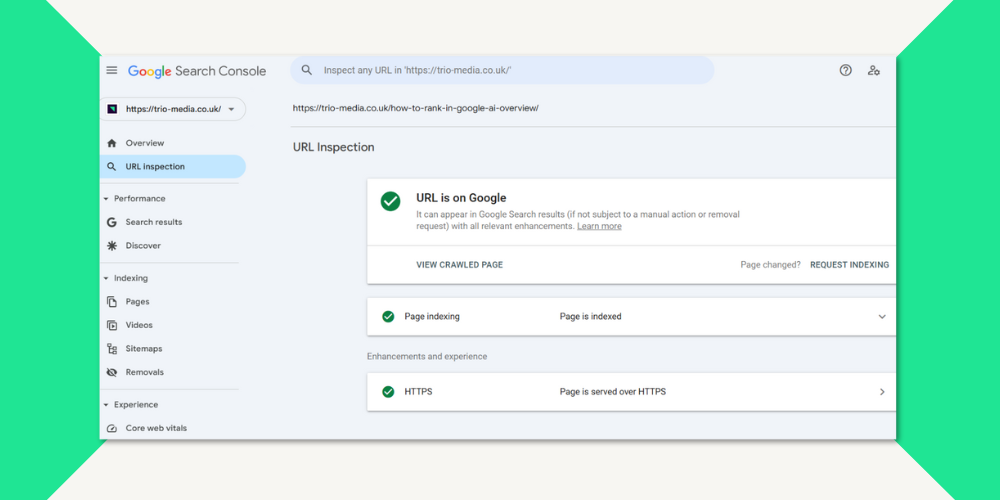This screenshot has height=500, width=1000.
Task: Click the Videos play icon
Action: point(112,325)
